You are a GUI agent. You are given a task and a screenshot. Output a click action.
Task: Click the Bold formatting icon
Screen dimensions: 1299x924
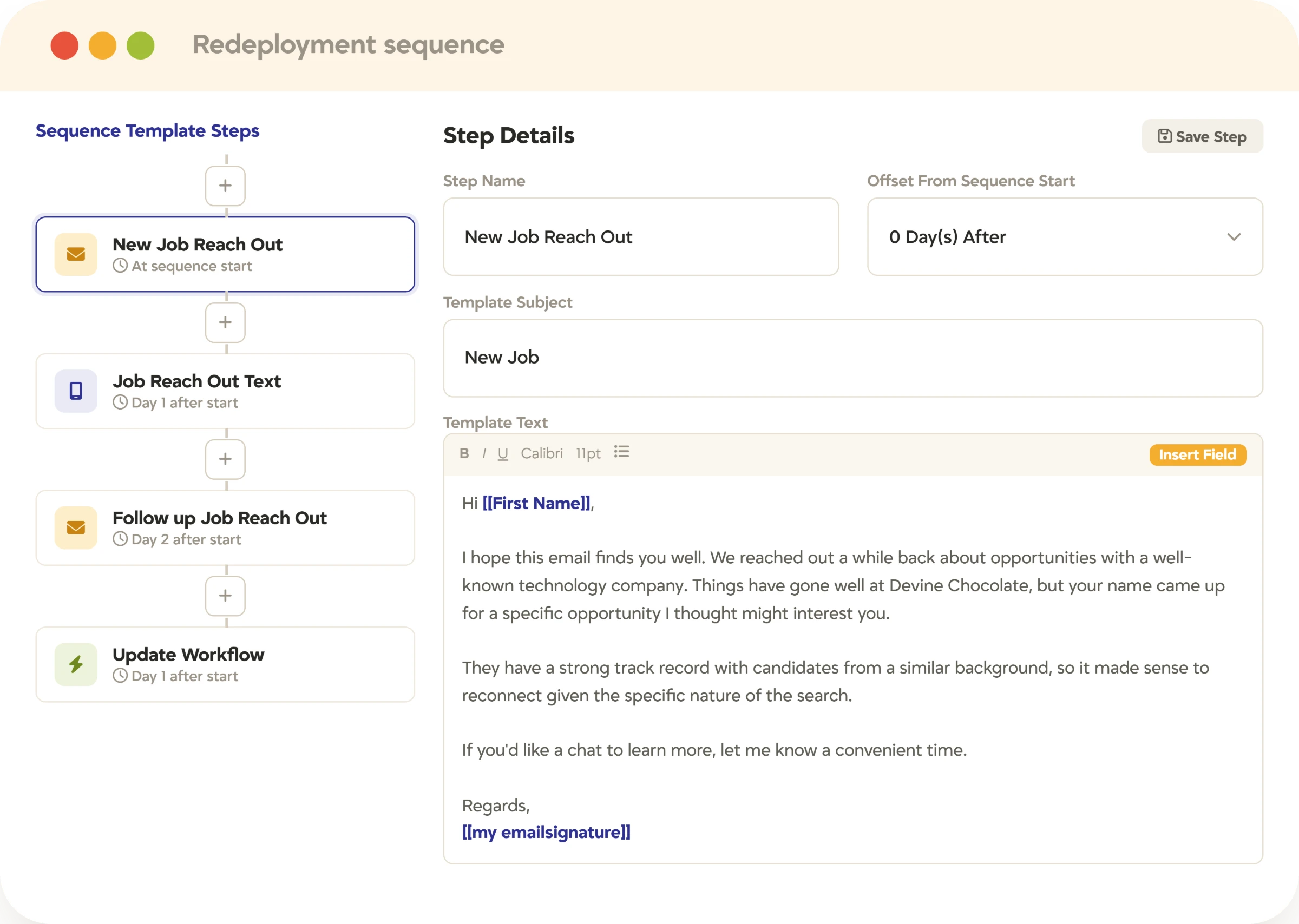464,453
